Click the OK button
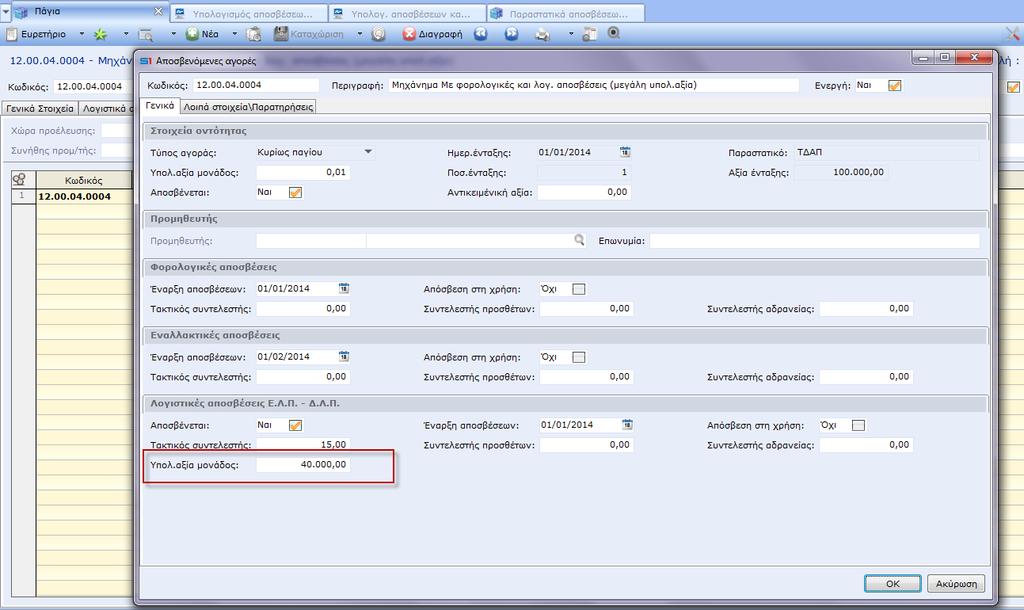 [892, 583]
